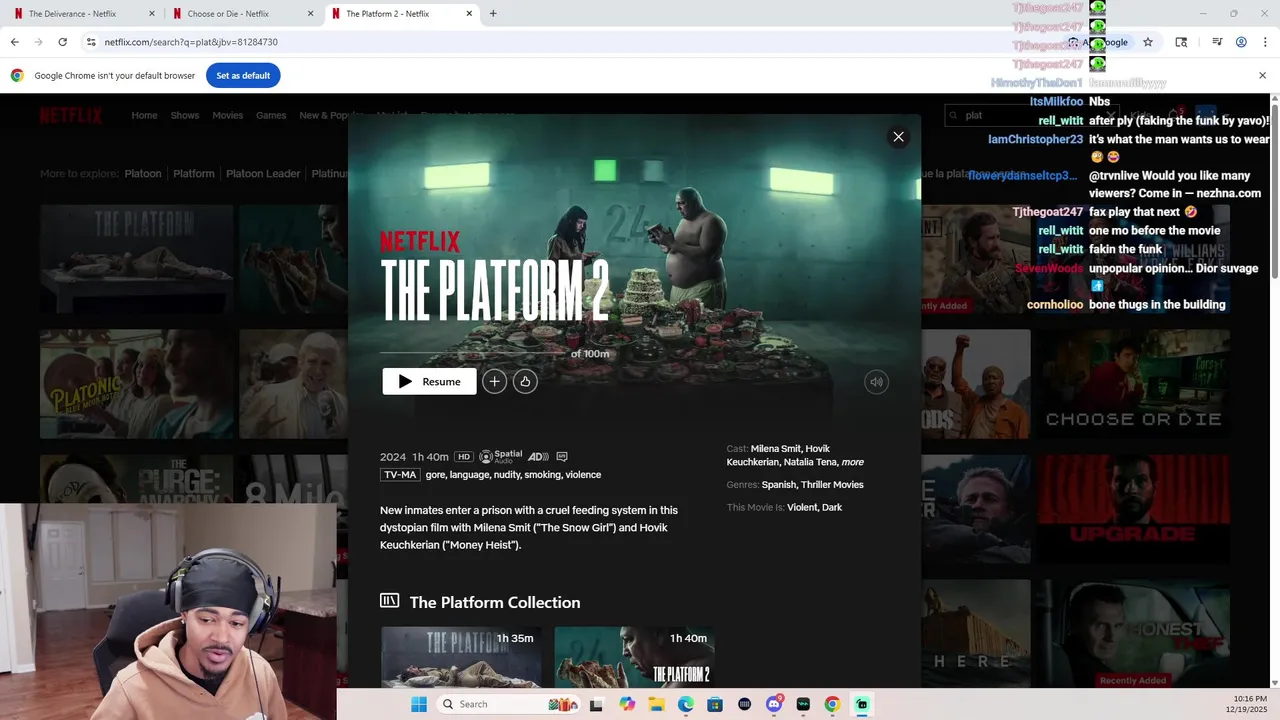The width and height of the screenshot is (1280, 720).
Task: Open the Natalia Tena cast link
Action: point(810,462)
